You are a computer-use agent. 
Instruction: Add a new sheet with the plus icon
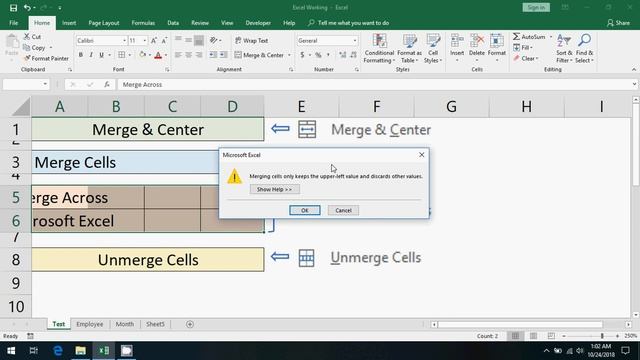click(x=190, y=324)
